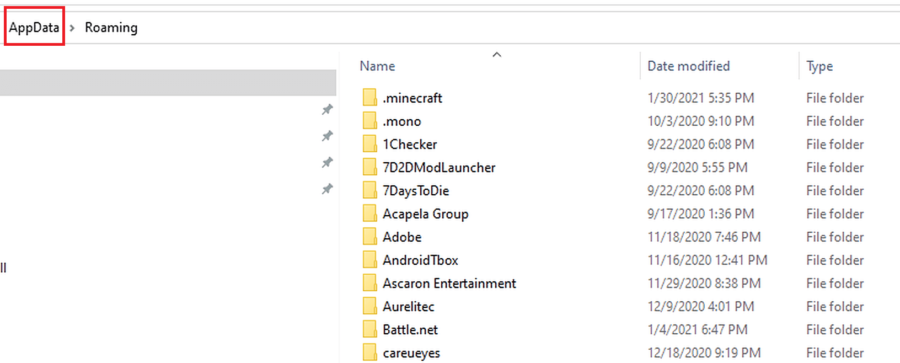Click the AppData breadcrumb in address bar
The image size is (900, 363).
tap(34, 27)
